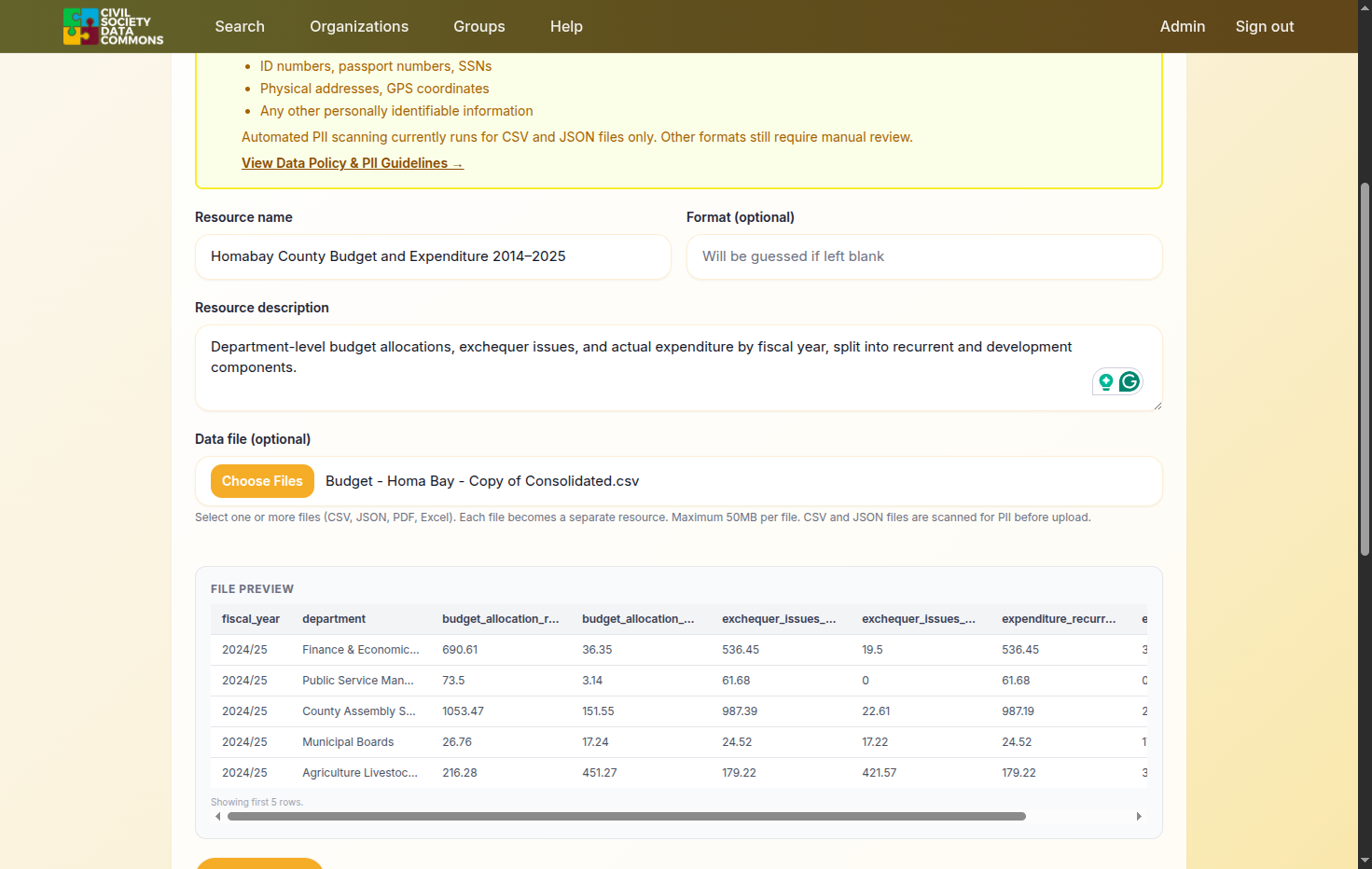
Task: Go to Organizations in the top navigation
Action: click(x=359, y=26)
